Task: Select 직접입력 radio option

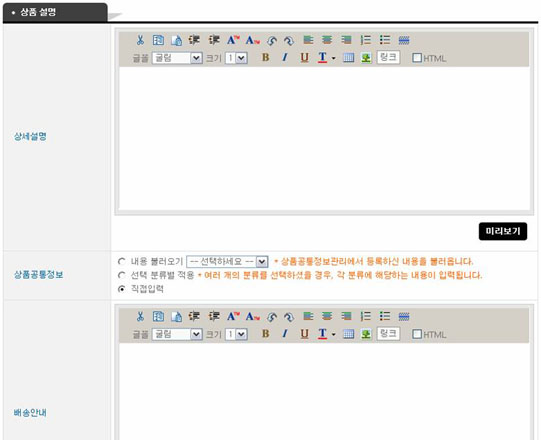Action: [121, 289]
